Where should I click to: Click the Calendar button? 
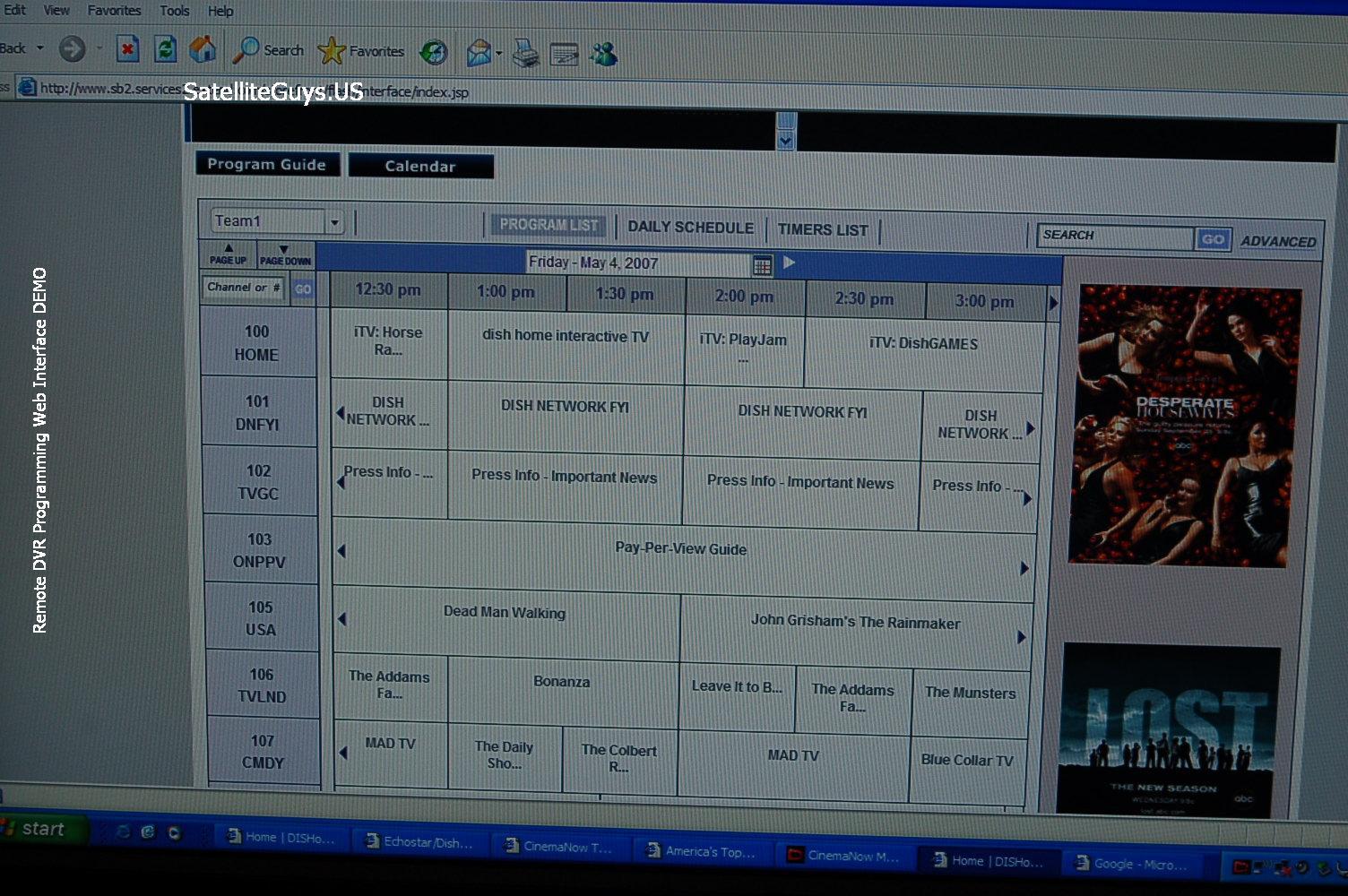point(420,166)
